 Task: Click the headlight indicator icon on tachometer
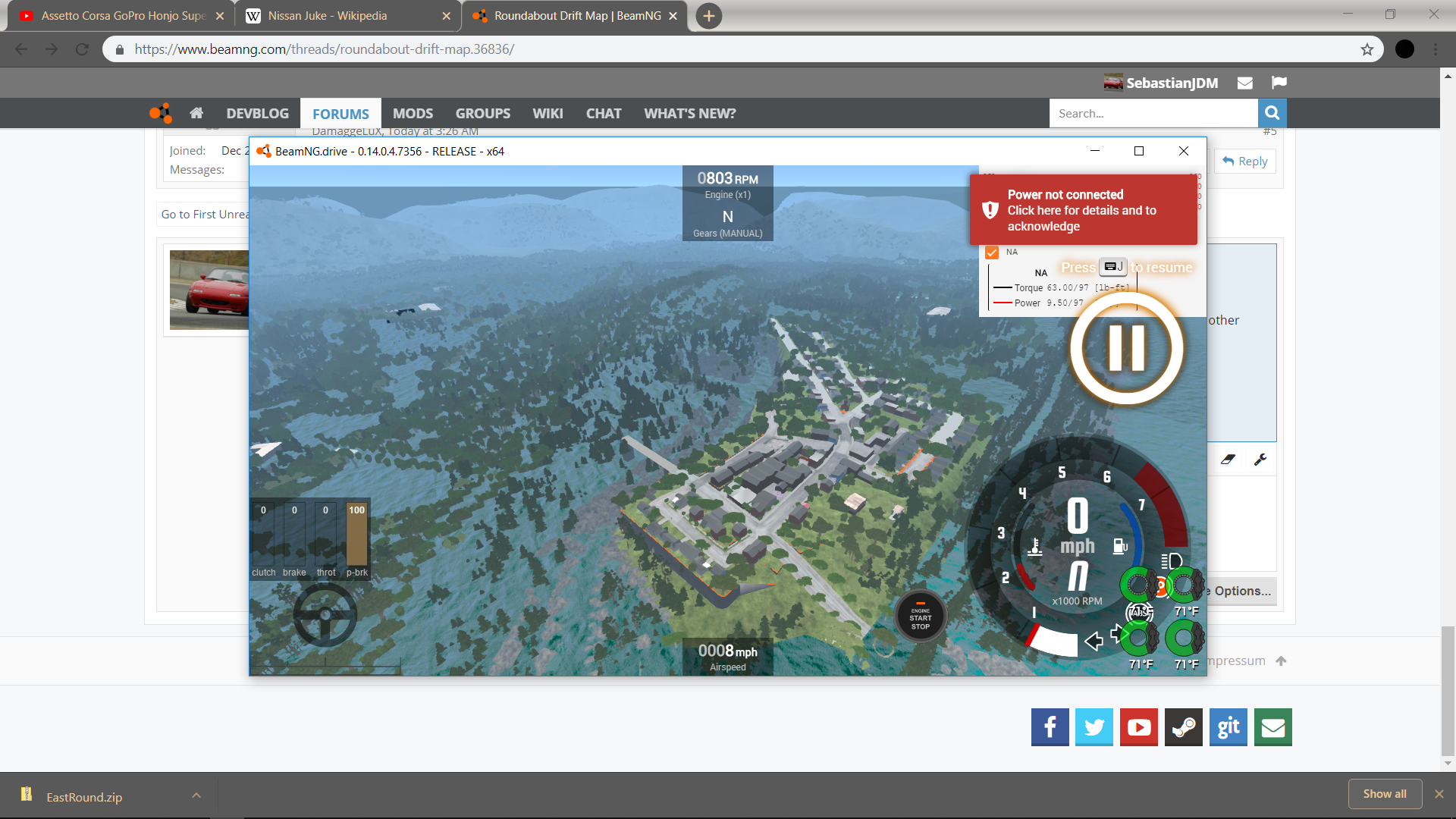pos(1170,561)
